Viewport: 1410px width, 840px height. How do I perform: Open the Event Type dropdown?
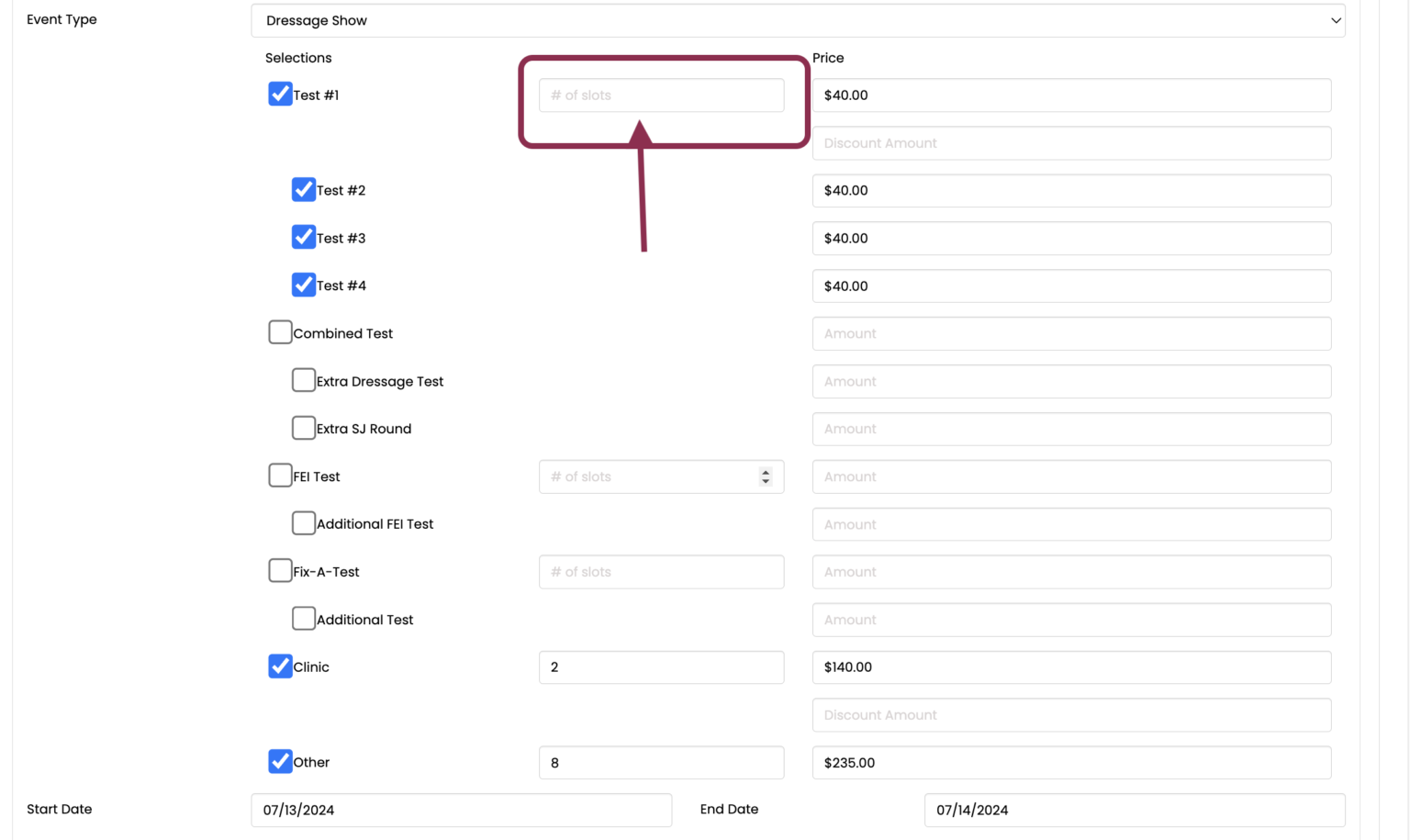point(797,20)
